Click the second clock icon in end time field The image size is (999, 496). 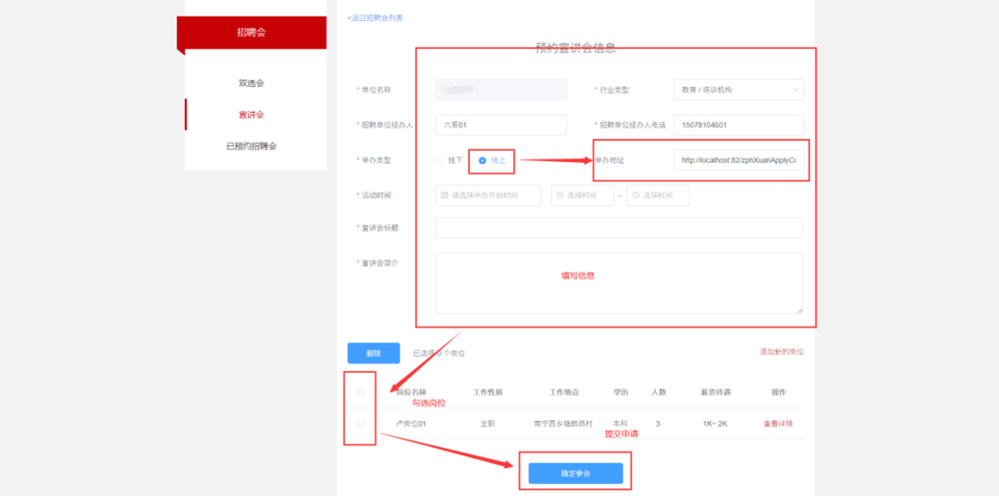(x=636, y=195)
